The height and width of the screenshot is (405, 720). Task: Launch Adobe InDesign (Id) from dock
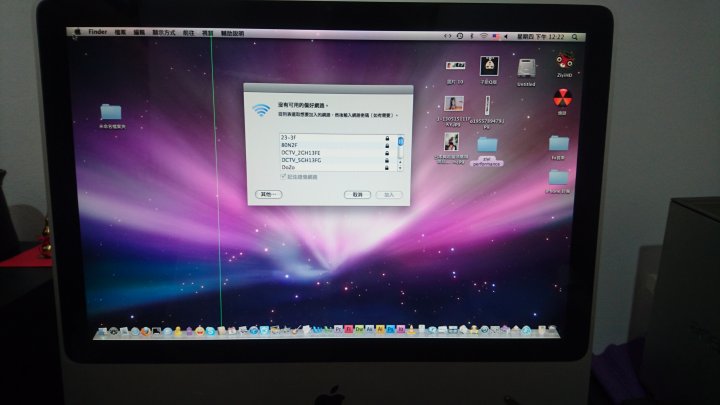pyautogui.click(x=401, y=329)
